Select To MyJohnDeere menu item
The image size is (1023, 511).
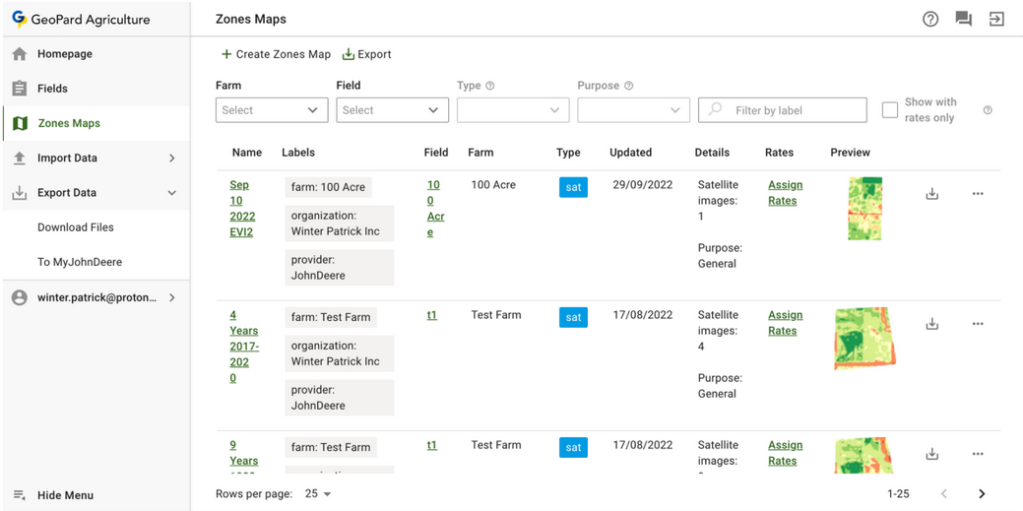tap(79, 262)
